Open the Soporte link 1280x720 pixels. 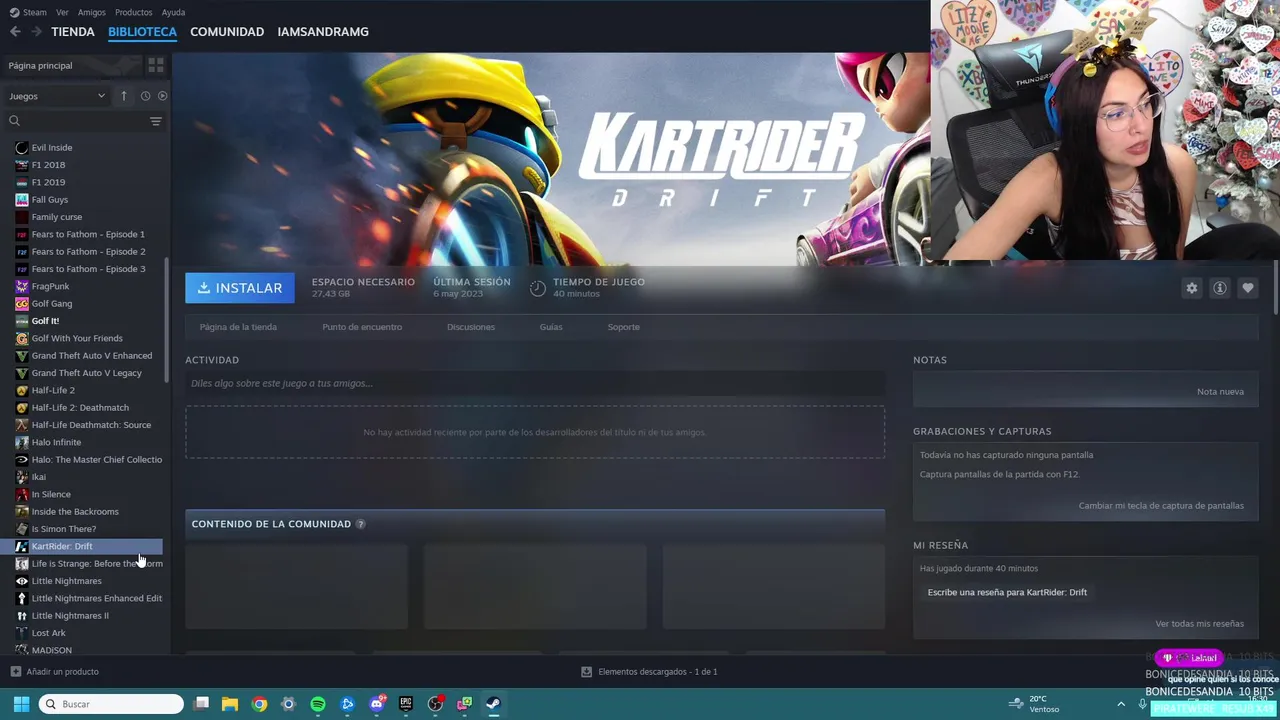coord(623,327)
